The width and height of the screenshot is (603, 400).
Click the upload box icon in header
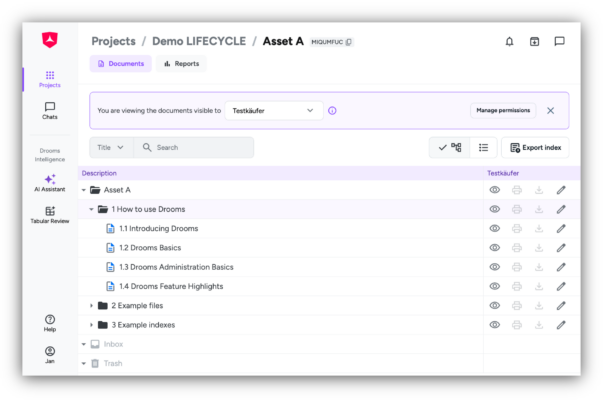click(x=535, y=42)
